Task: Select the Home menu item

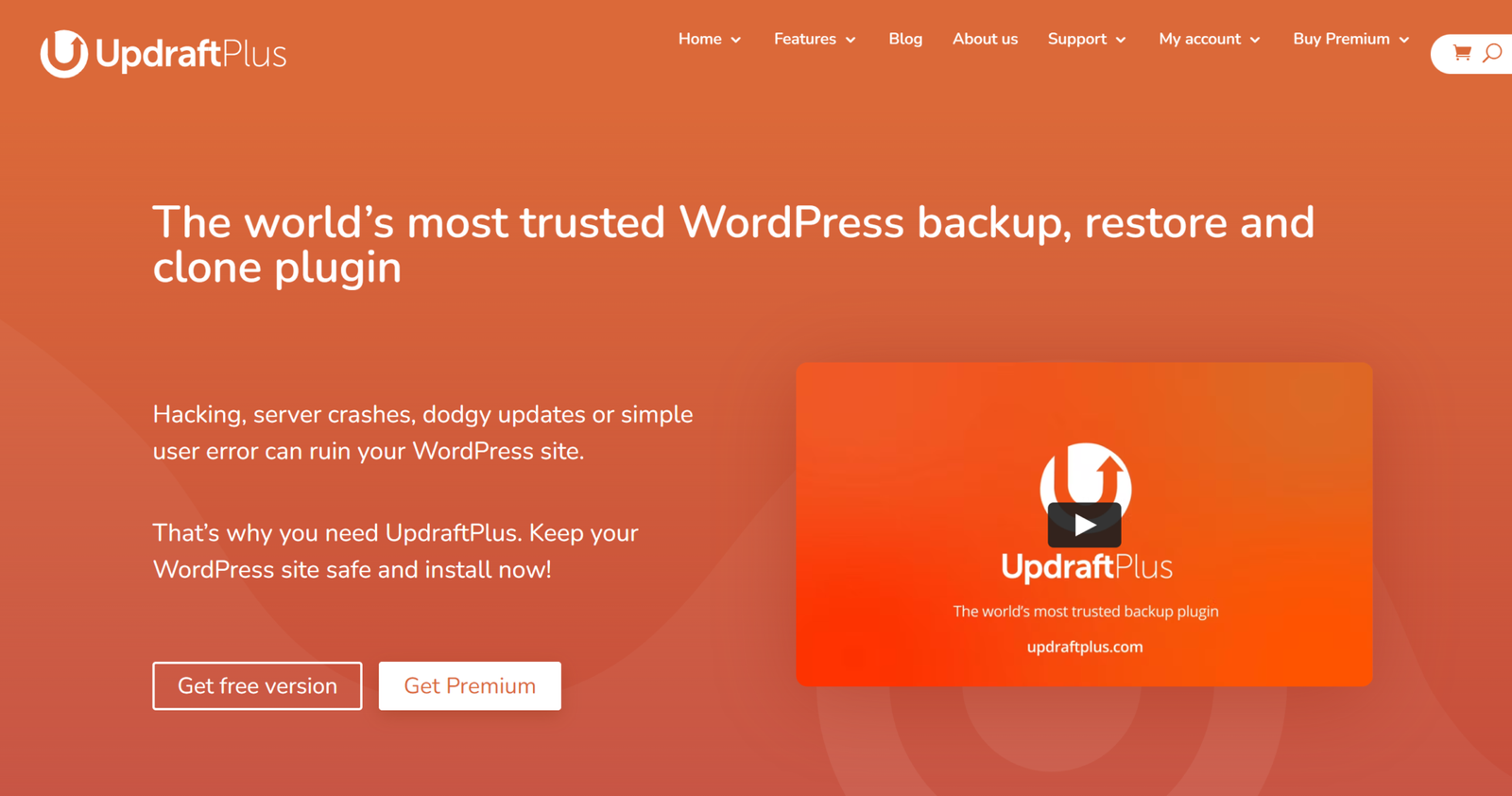Action: [x=700, y=39]
